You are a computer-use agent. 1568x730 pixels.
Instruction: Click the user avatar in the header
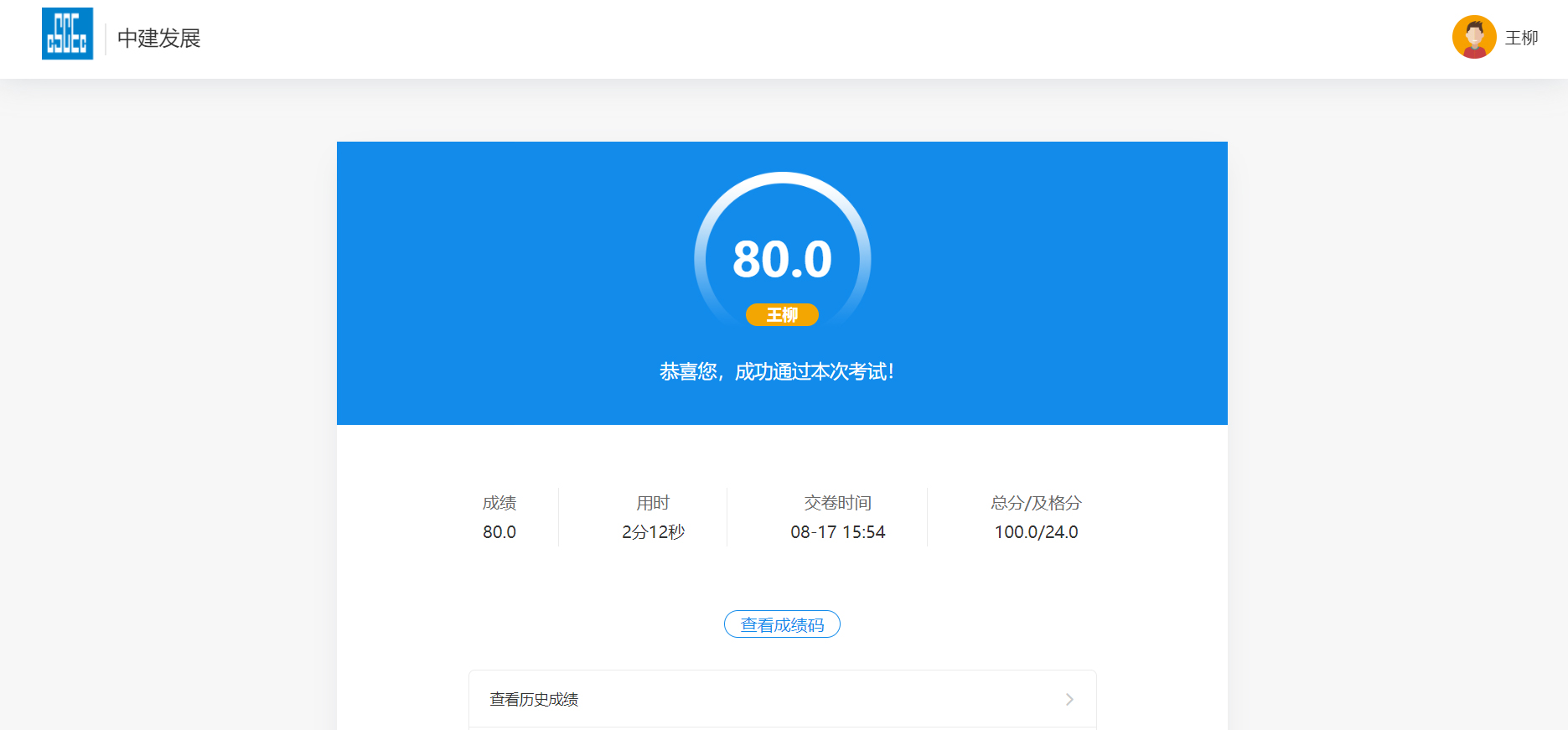1473,37
